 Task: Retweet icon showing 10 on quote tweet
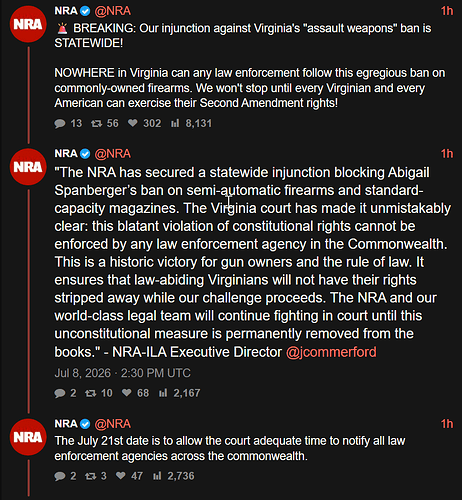coord(90,393)
